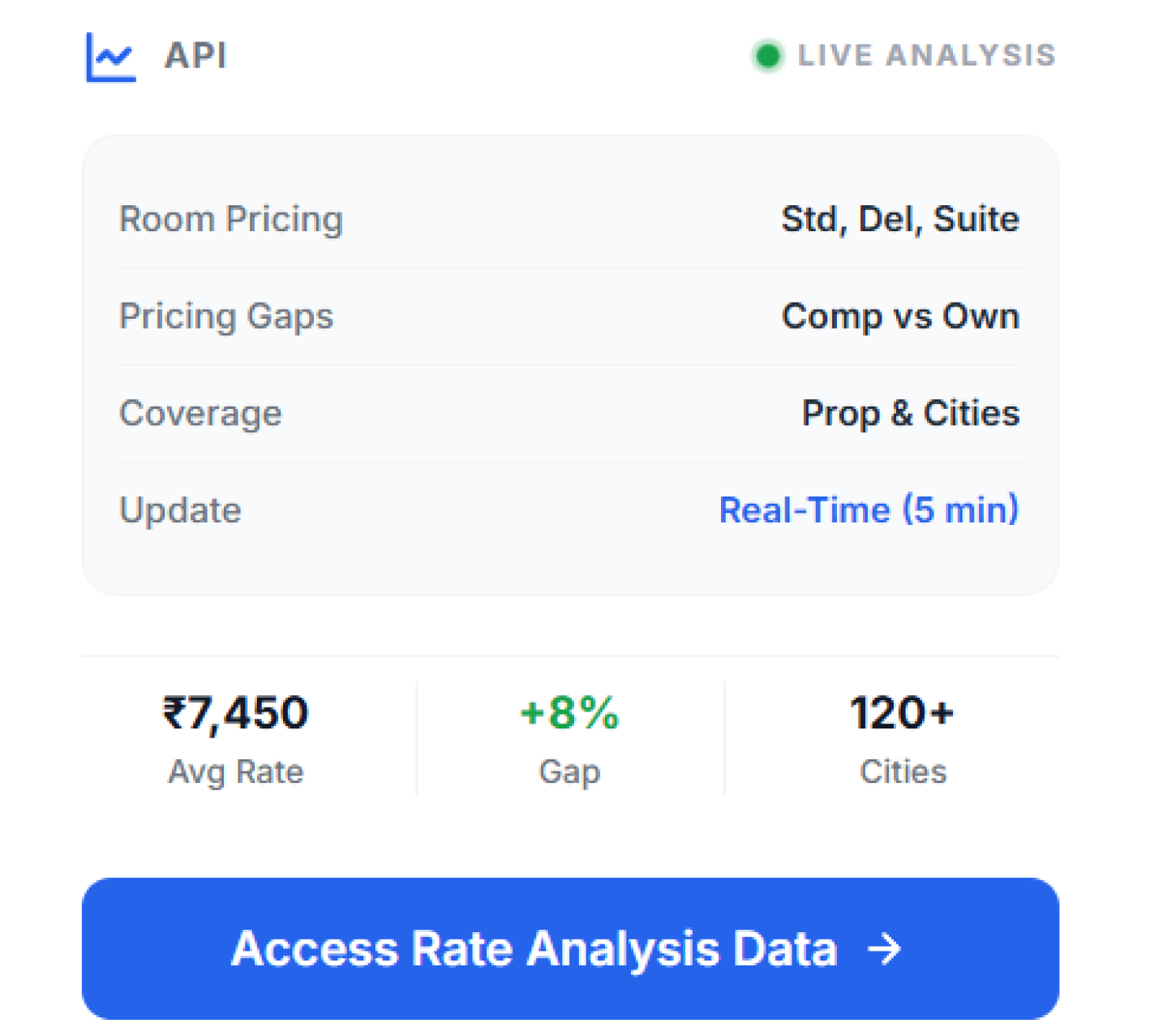Click the arrow icon on the blue button

[884, 948]
